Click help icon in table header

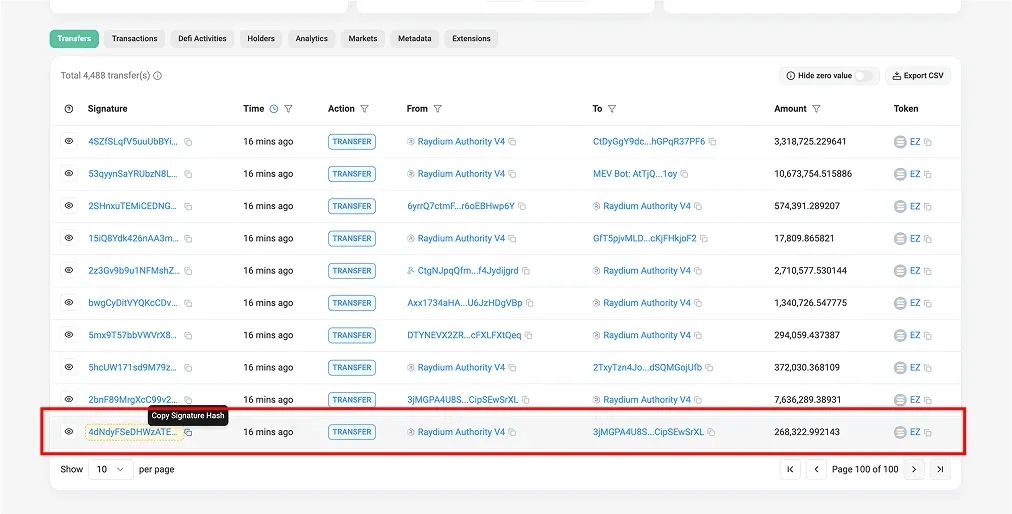pos(69,109)
